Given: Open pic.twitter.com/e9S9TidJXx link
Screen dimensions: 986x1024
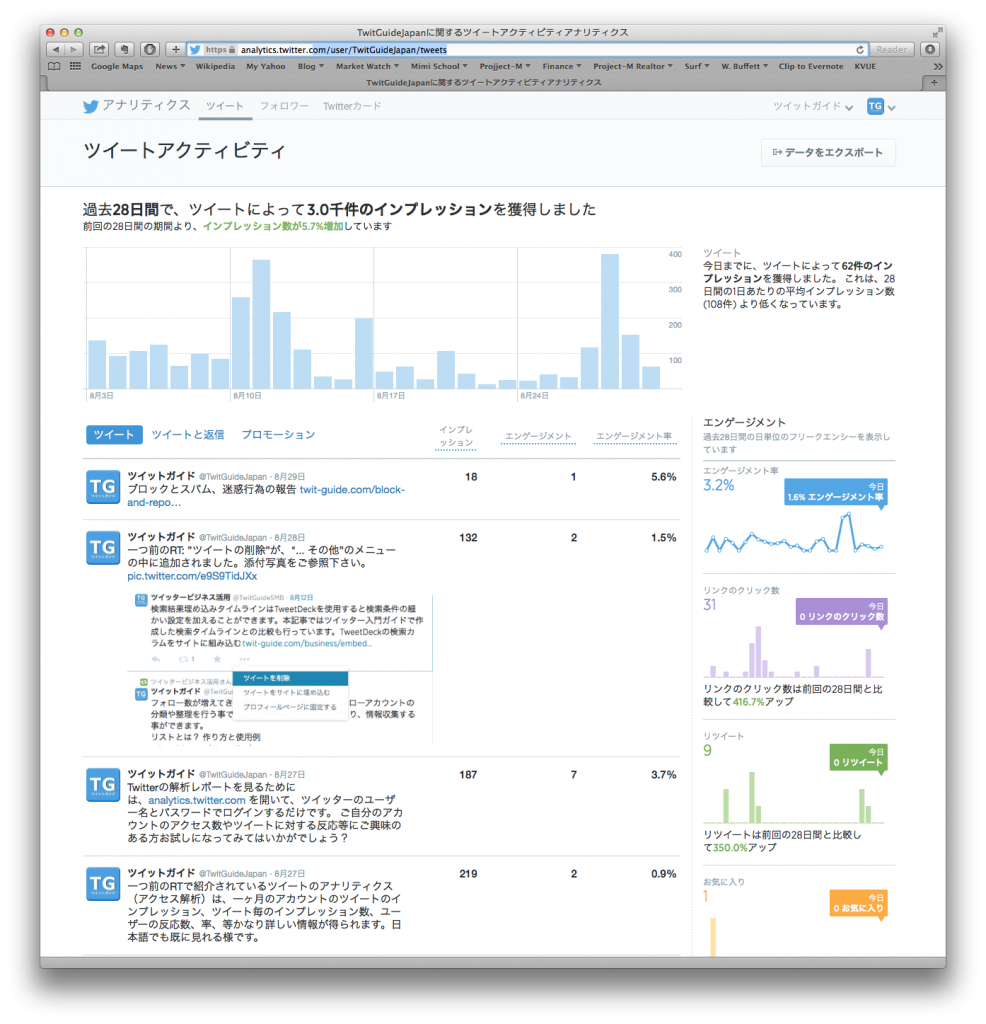Looking at the screenshot, I should coord(192,576).
